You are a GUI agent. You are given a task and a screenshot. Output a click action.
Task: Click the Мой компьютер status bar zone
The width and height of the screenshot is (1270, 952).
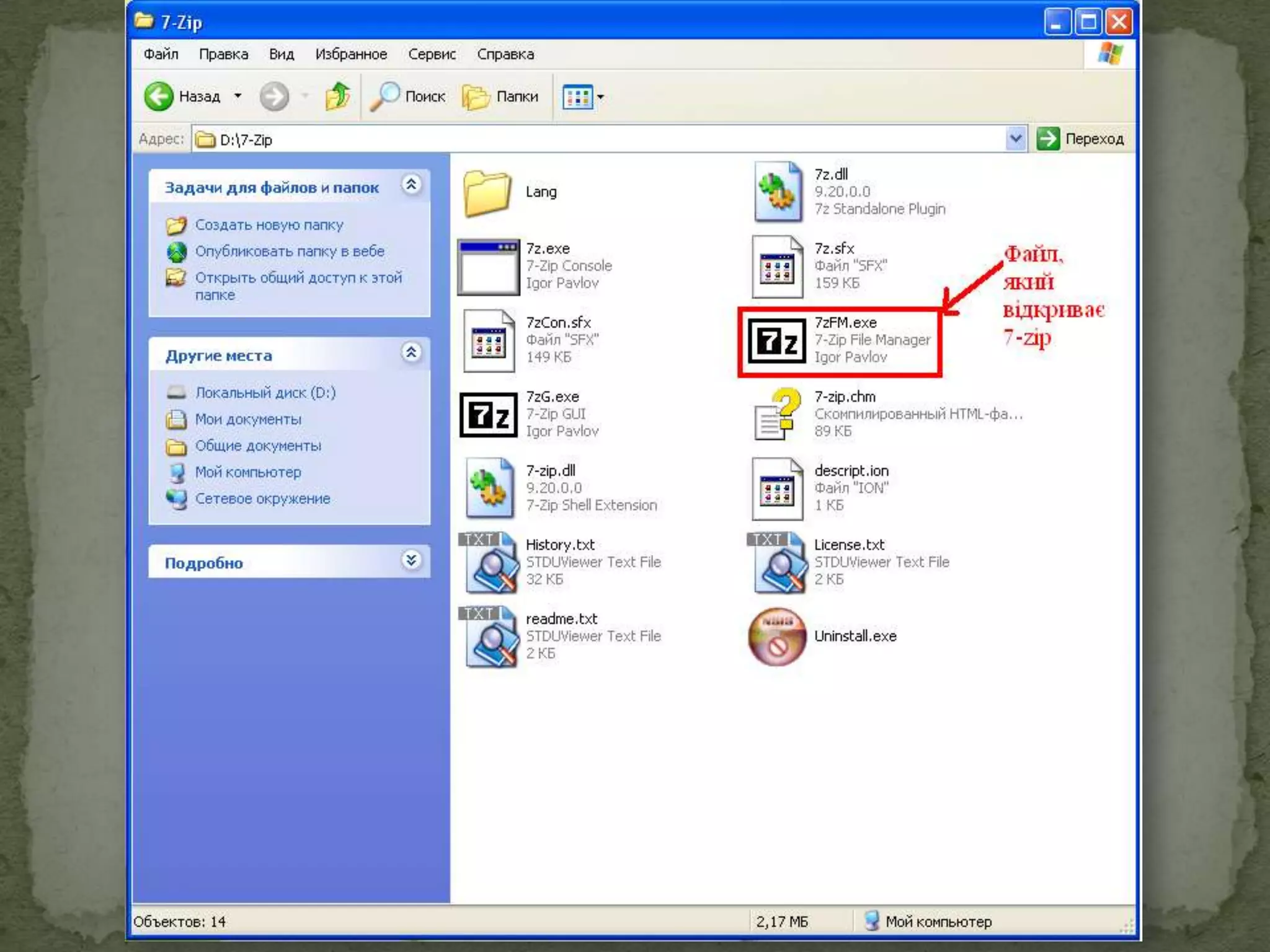[928, 922]
